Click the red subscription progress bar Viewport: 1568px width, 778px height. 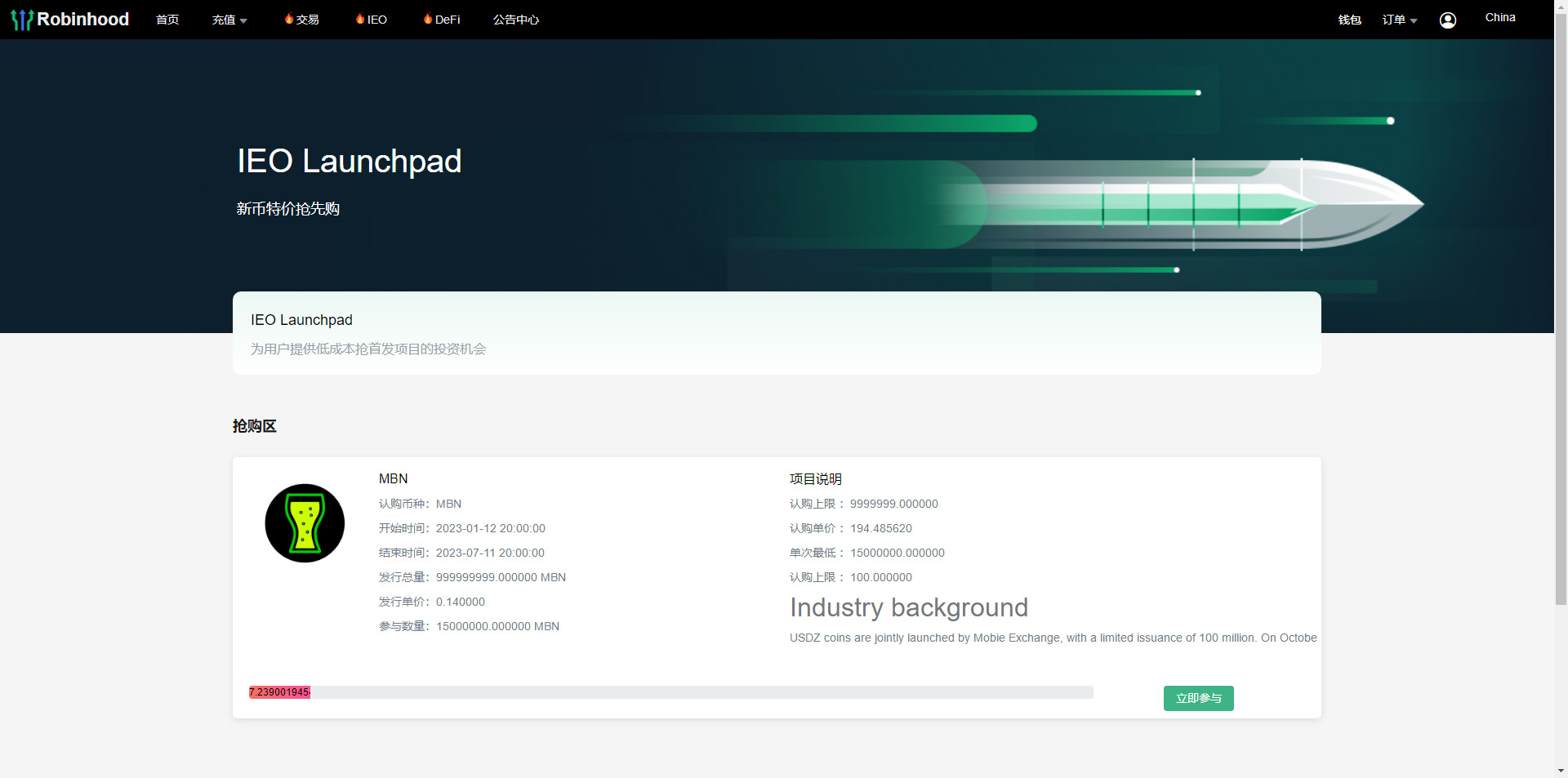pos(279,692)
